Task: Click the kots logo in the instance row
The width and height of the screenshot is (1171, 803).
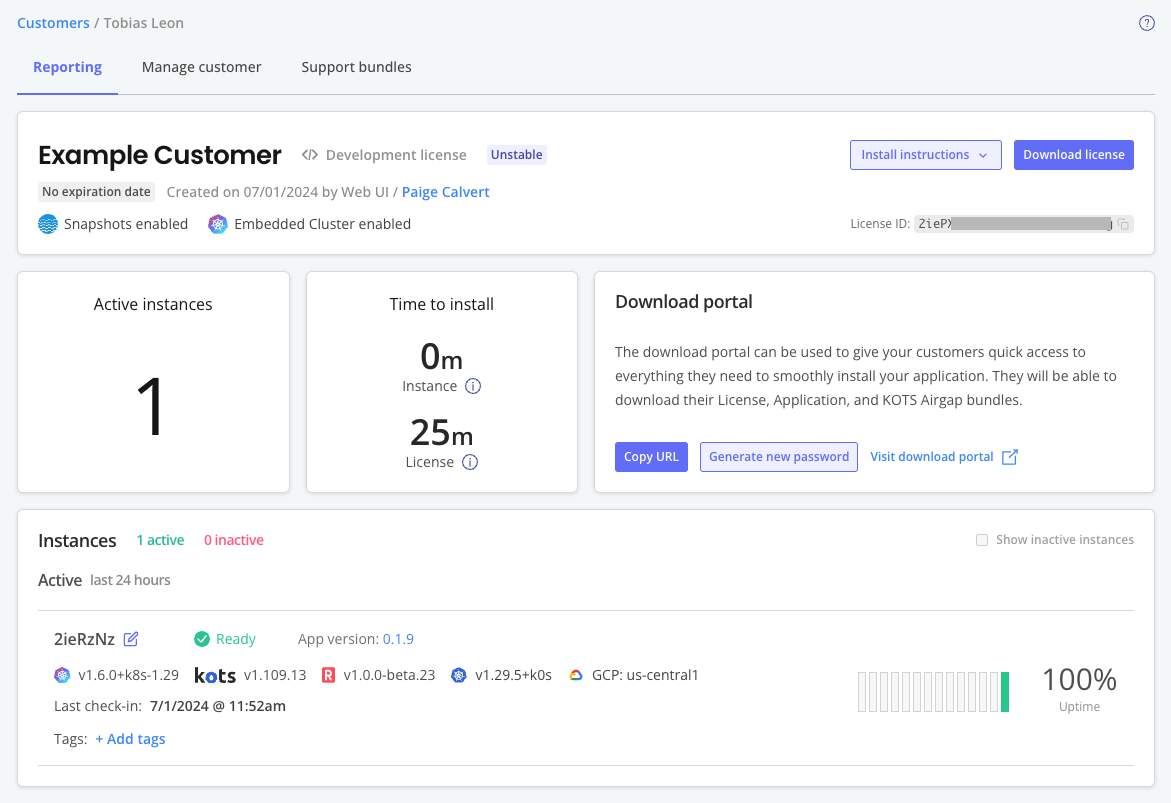Action: (214, 675)
